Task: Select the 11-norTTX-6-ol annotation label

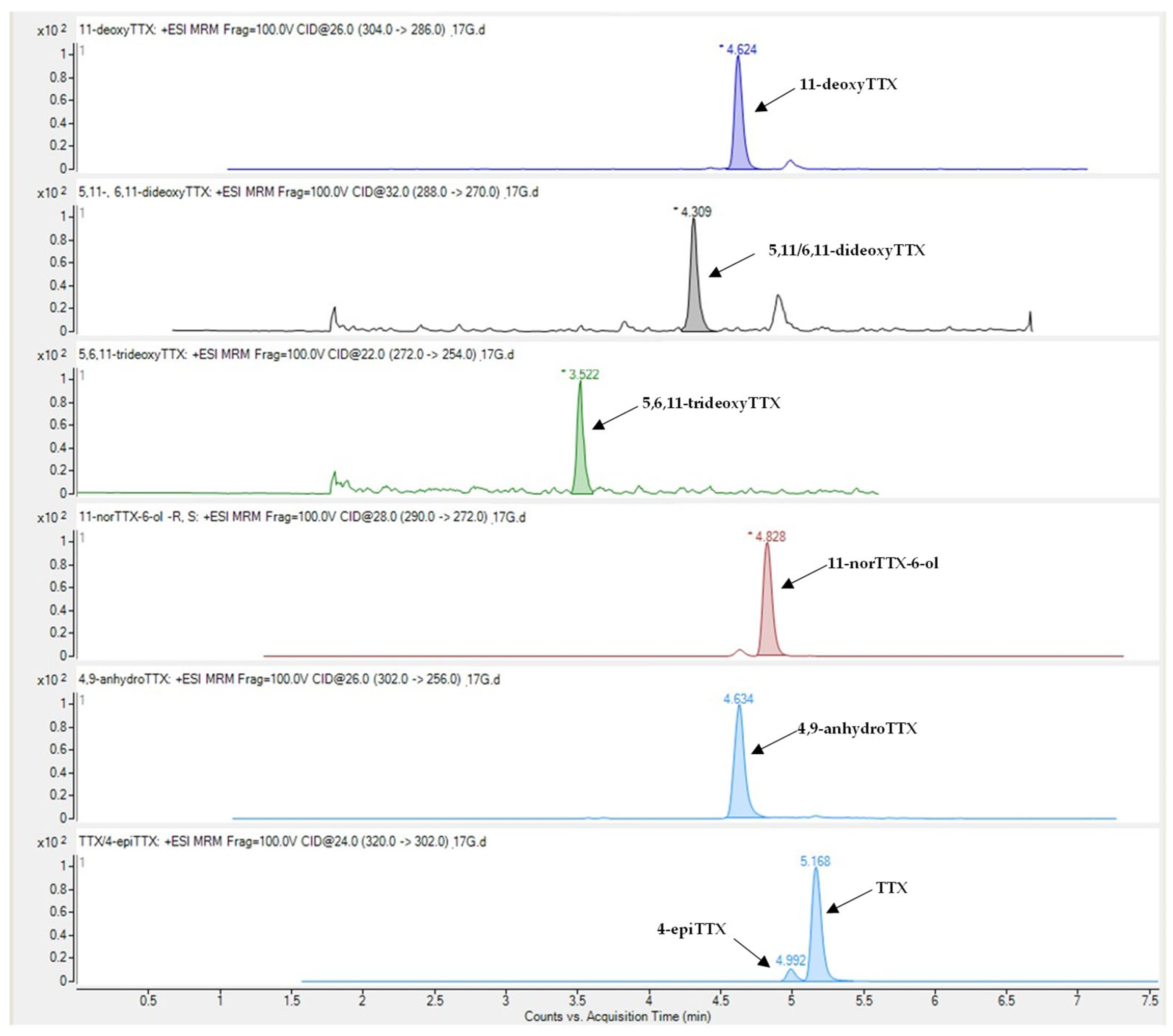Action: [x=883, y=563]
